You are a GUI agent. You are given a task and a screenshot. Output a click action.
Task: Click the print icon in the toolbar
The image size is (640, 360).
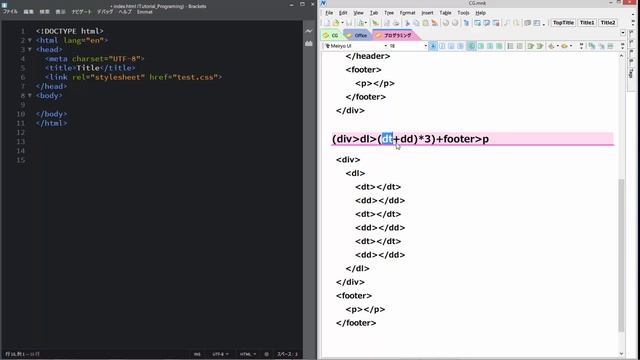coord(396,23)
